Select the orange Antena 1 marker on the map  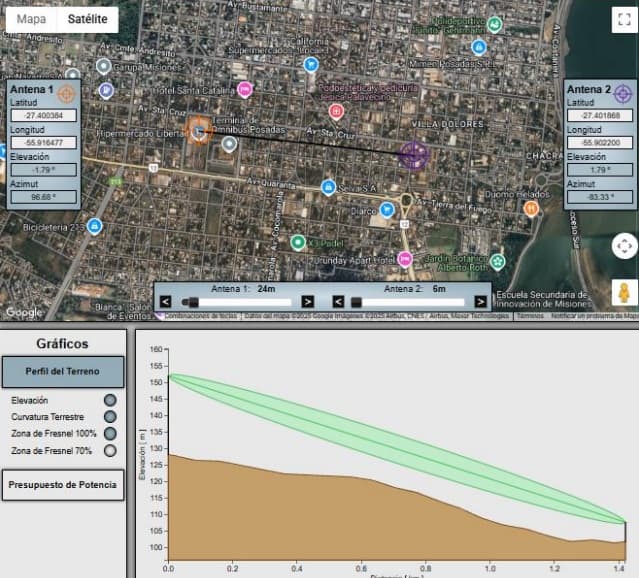click(x=199, y=130)
